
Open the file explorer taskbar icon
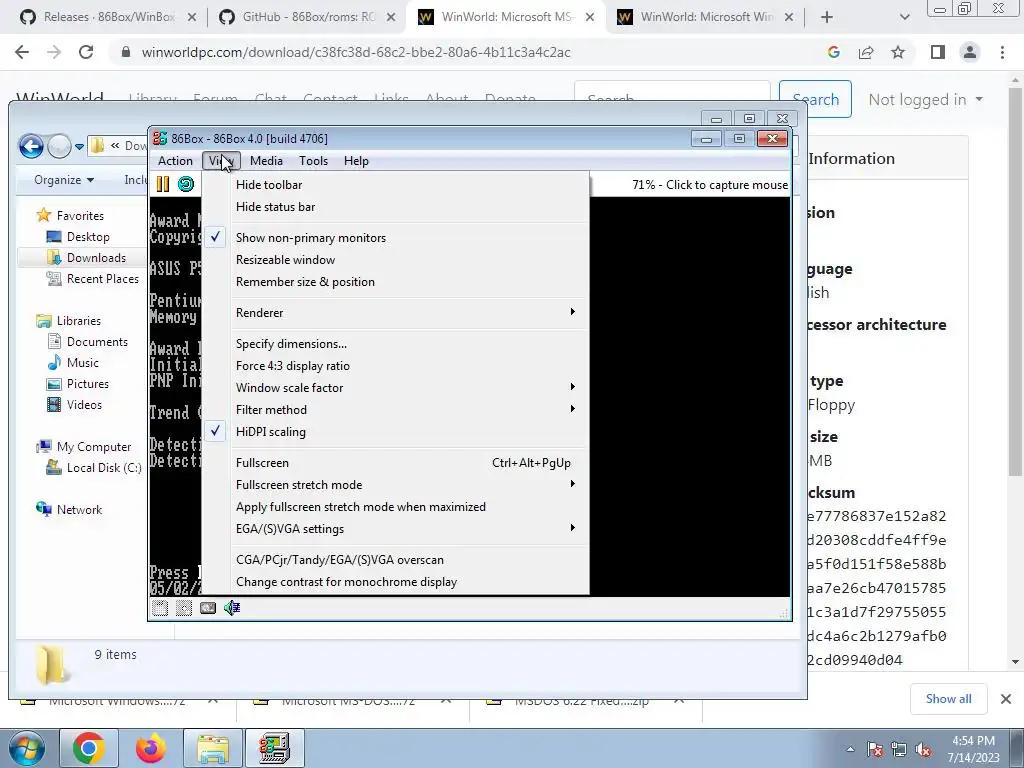(x=213, y=748)
